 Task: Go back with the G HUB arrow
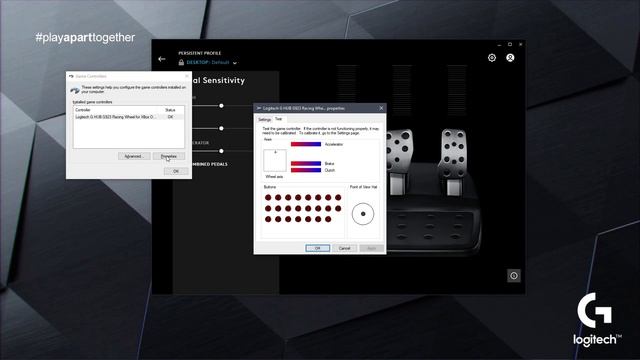[162, 59]
